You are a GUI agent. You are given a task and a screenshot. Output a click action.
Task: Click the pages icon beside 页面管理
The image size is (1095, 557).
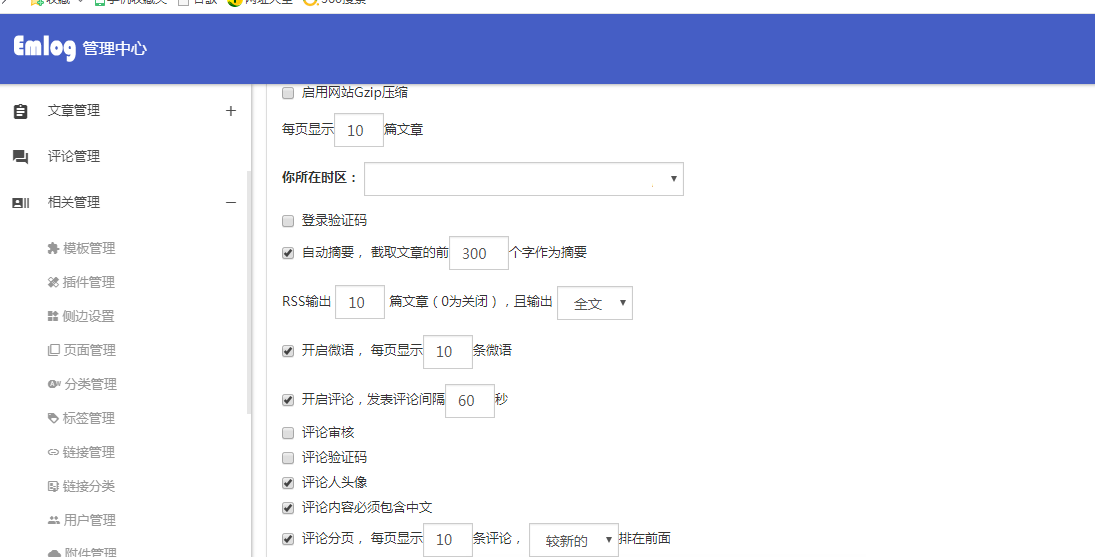click(x=53, y=350)
